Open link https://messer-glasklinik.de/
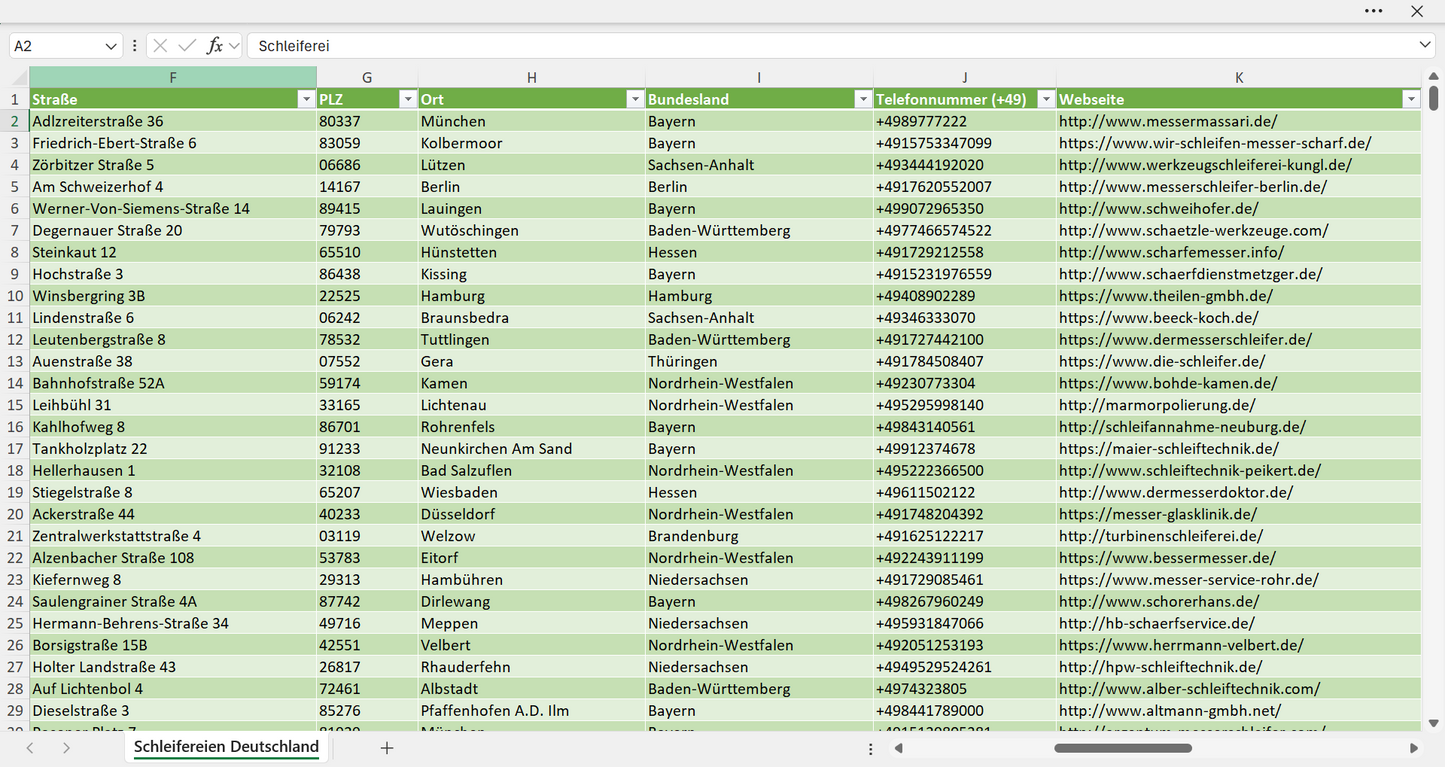 [x=1159, y=514]
